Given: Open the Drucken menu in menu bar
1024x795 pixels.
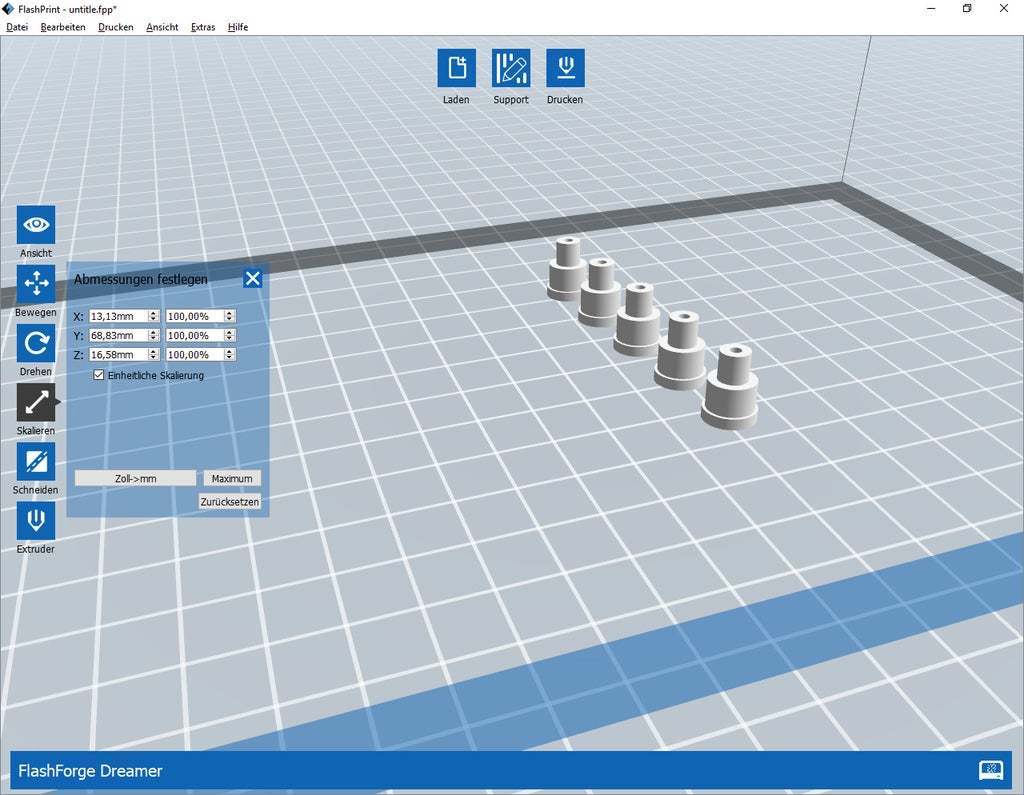Looking at the screenshot, I should 116,27.
